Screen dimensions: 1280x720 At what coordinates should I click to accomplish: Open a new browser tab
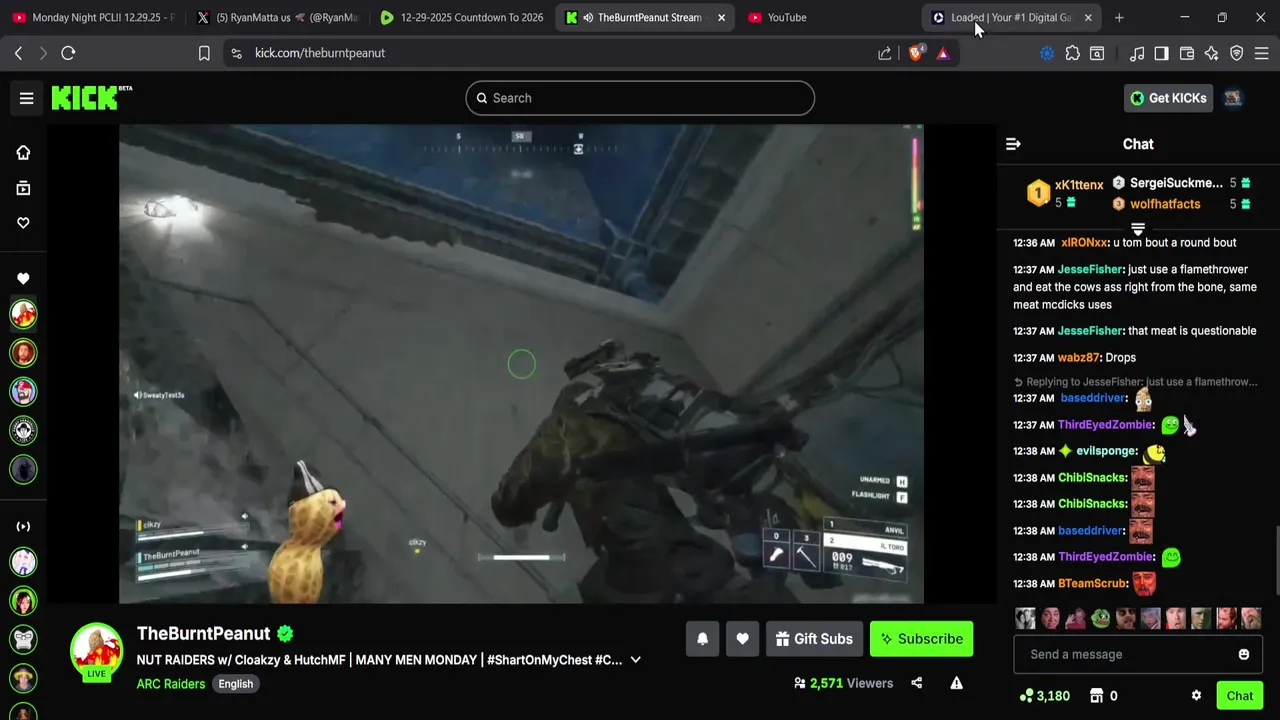point(1119,17)
